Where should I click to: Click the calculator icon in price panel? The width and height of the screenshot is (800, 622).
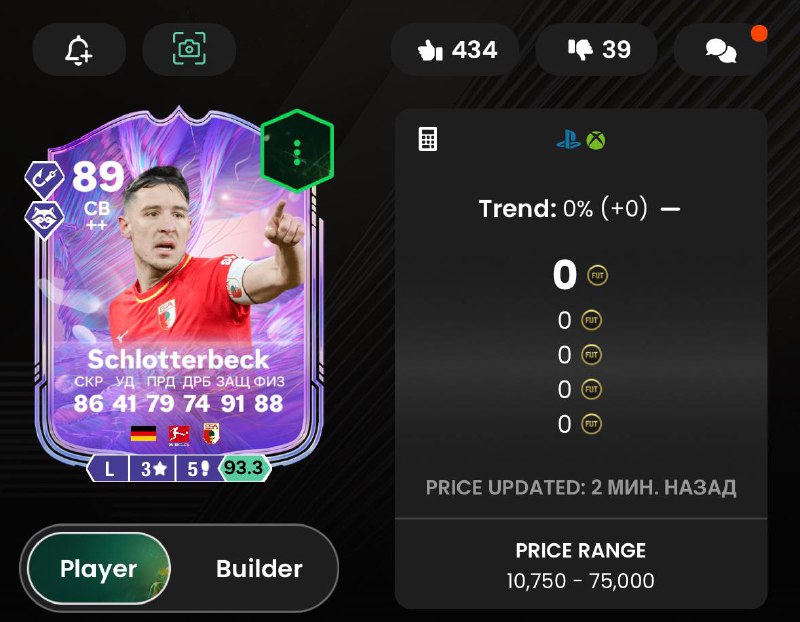[428, 139]
